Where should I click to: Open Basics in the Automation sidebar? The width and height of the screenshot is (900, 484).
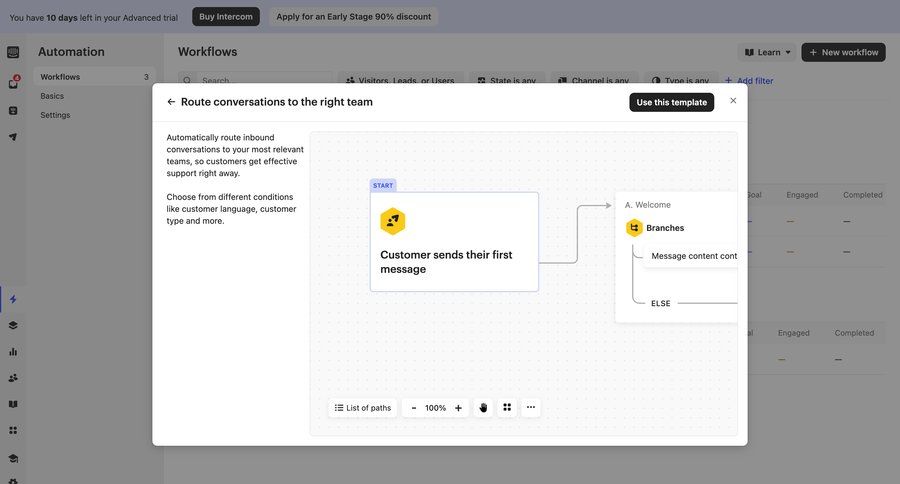(52, 96)
